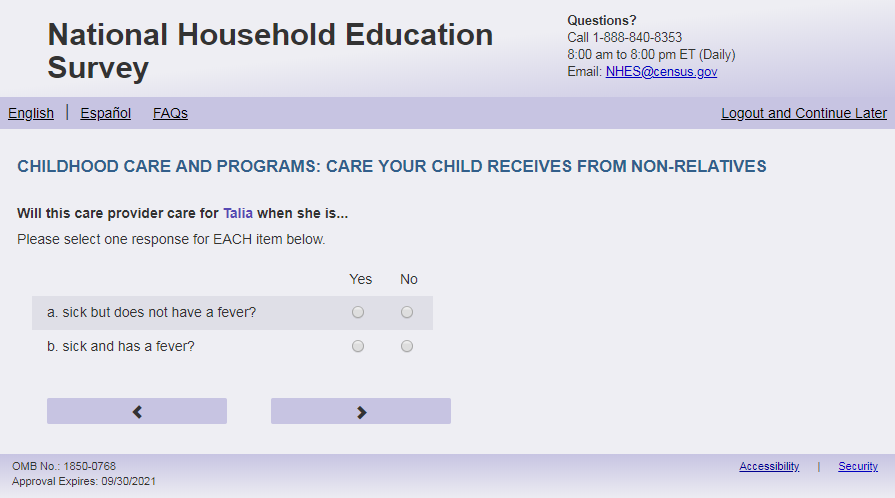Select No for sick without a fever
Viewport: 895px width, 498px height.
coord(407,313)
